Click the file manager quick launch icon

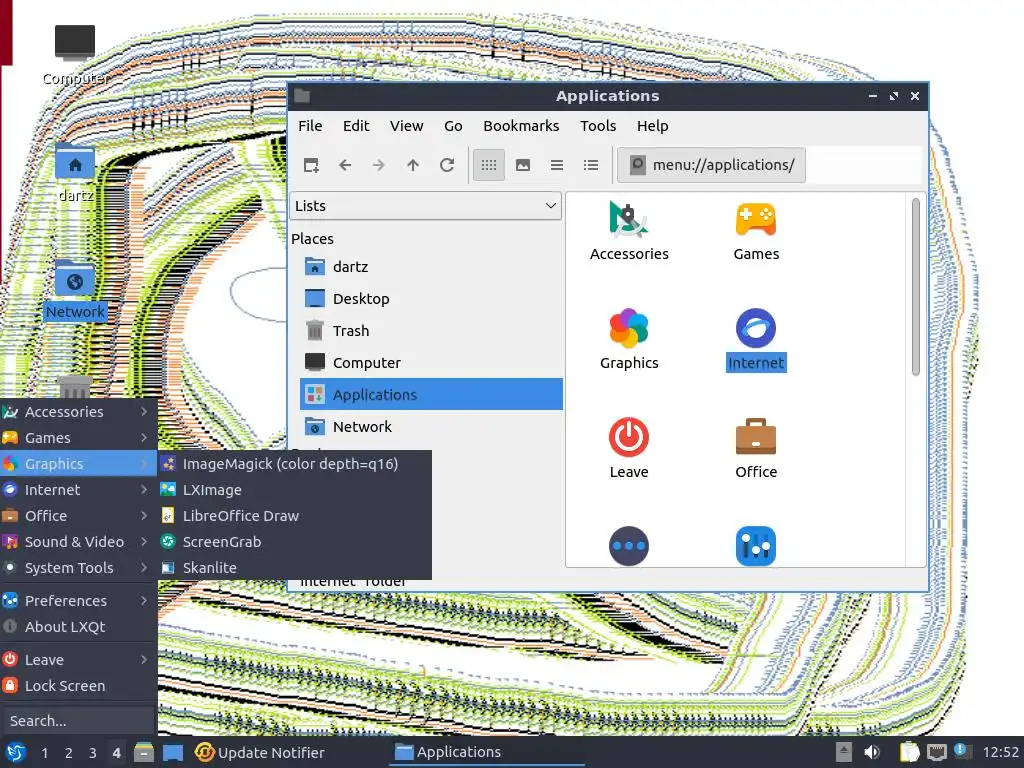[144, 752]
